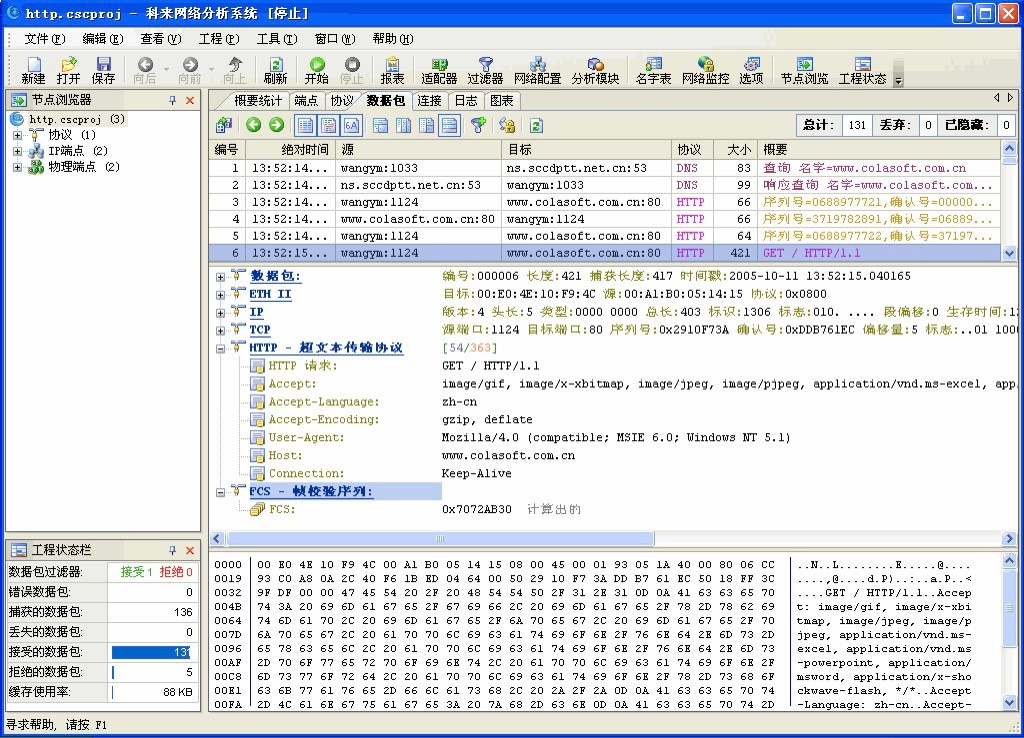Viewport: 1024px width, 738px height.
Task: Select the Host field row
Action: (x=413, y=455)
